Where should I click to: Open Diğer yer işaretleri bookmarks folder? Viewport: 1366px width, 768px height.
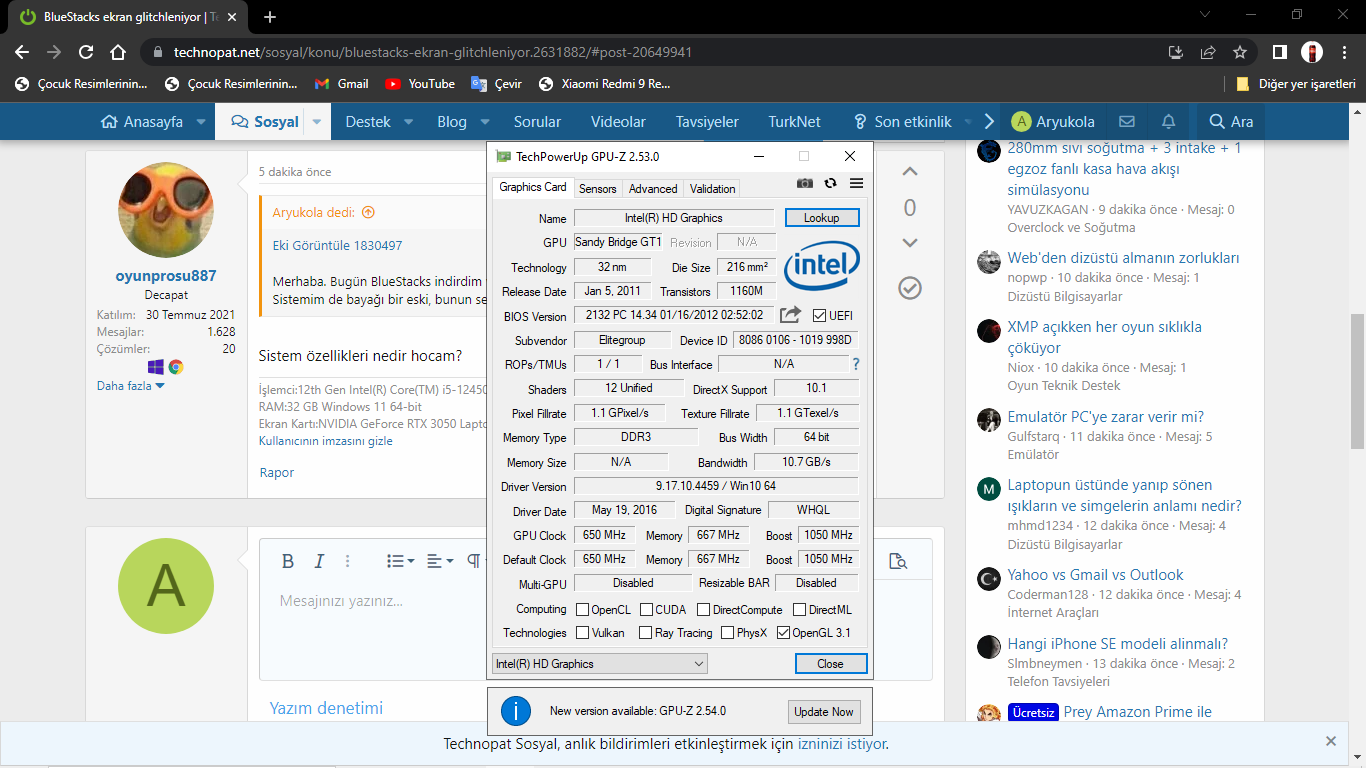click(1296, 84)
